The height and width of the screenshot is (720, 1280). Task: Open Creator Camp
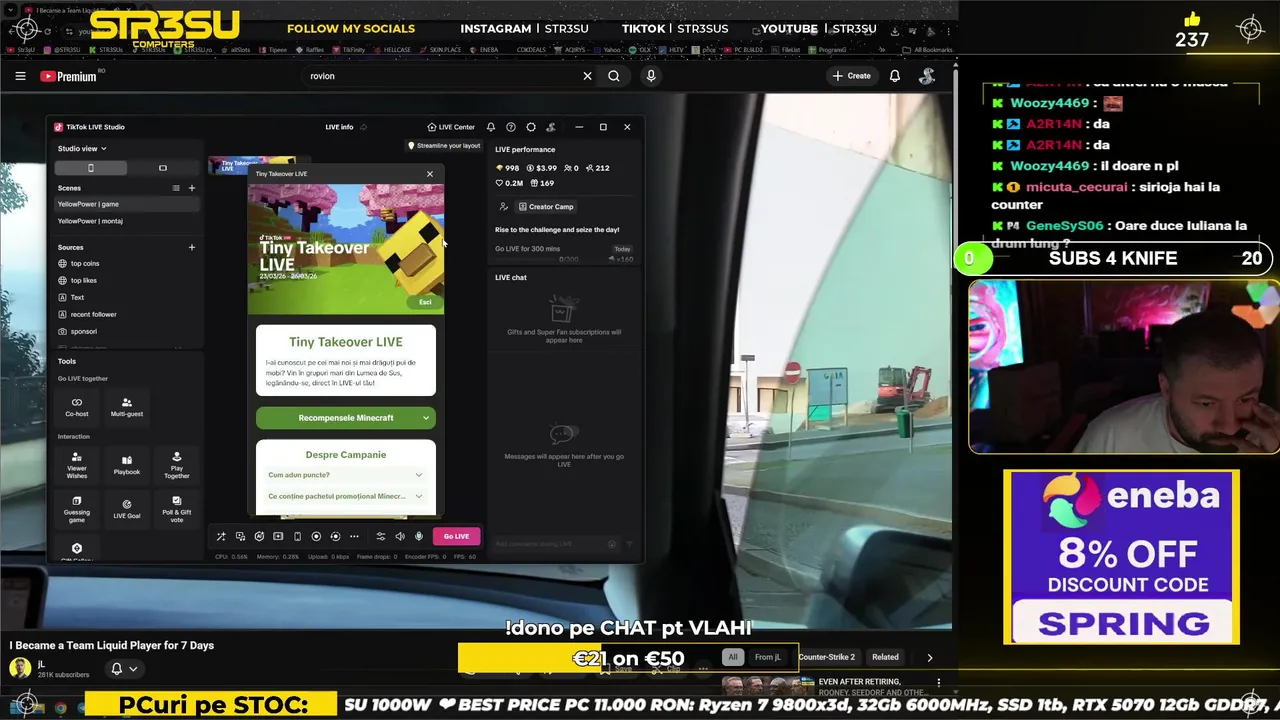point(546,207)
